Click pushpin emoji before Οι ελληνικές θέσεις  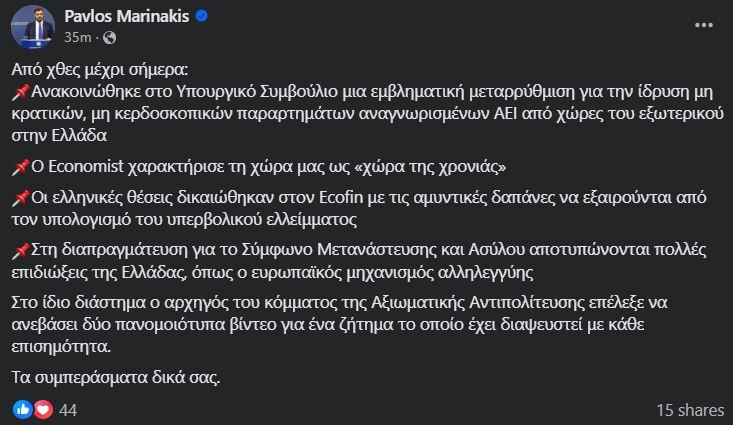21,198
